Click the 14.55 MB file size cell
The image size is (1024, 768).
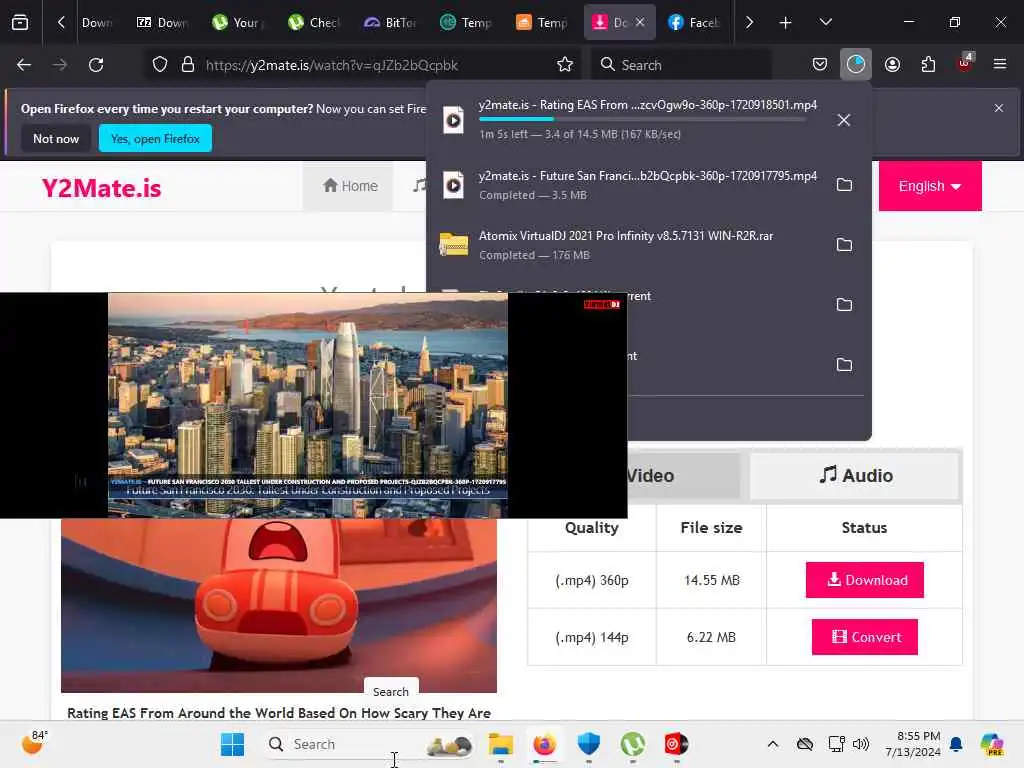point(711,580)
